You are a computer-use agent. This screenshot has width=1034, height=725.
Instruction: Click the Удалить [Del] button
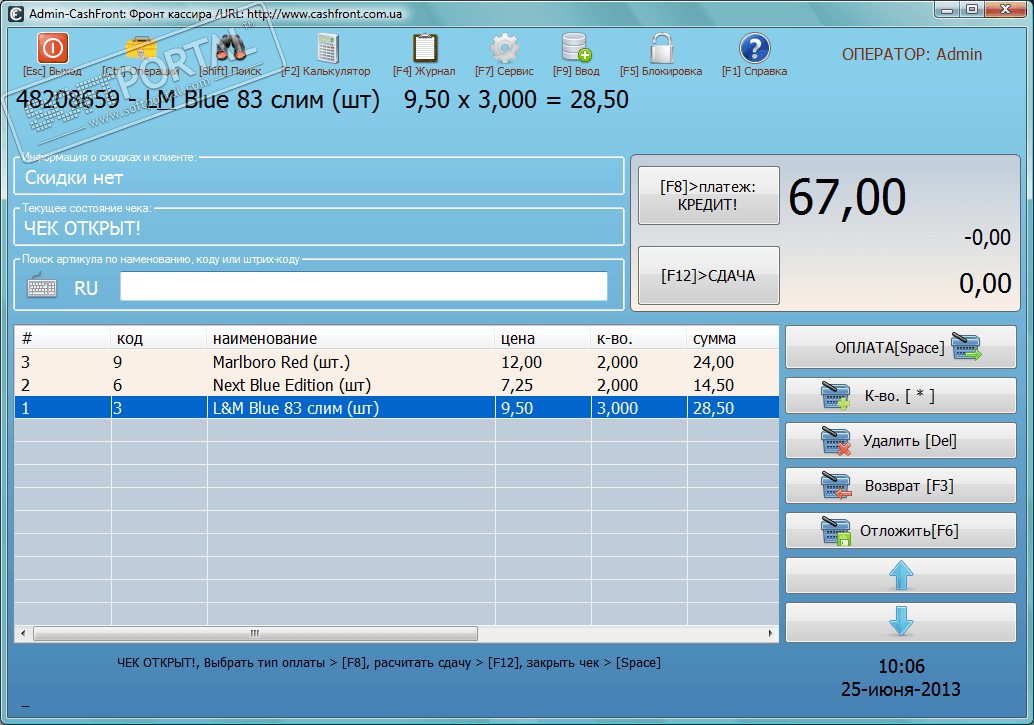[900, 441]
